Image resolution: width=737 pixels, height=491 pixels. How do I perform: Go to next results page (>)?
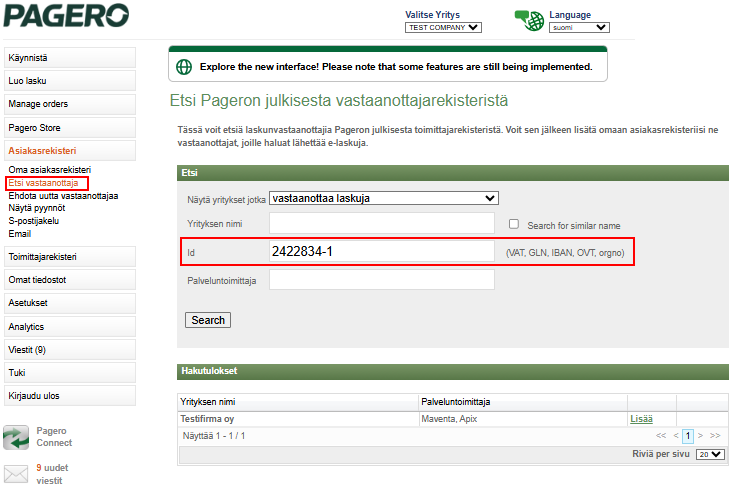click(700, 436)
